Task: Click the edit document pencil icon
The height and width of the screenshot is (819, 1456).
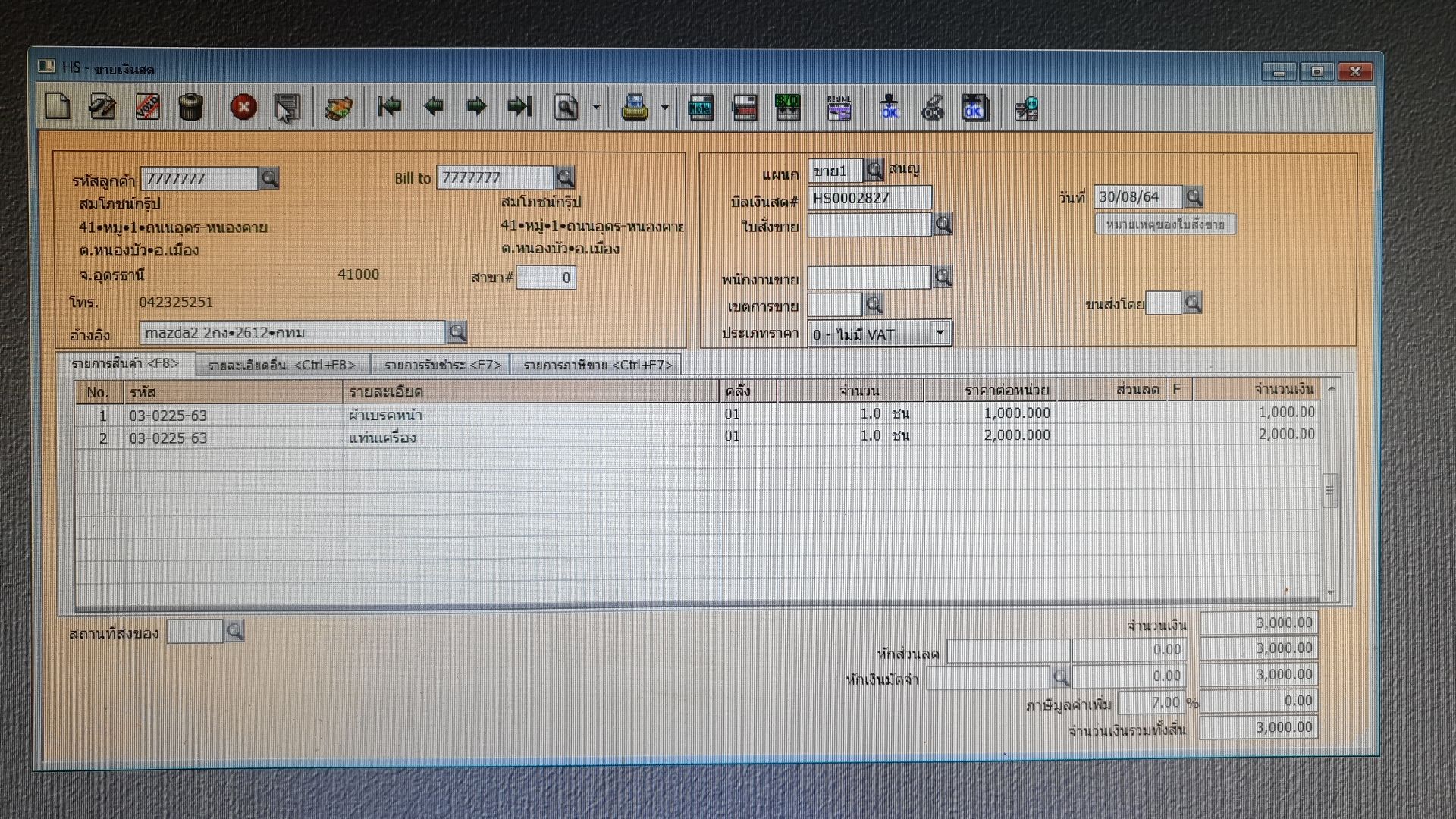Action: 102,106
